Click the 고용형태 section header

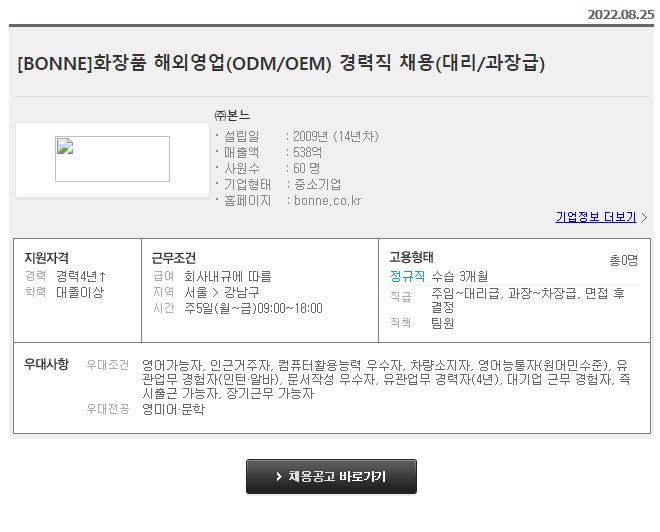pos(411,257)
